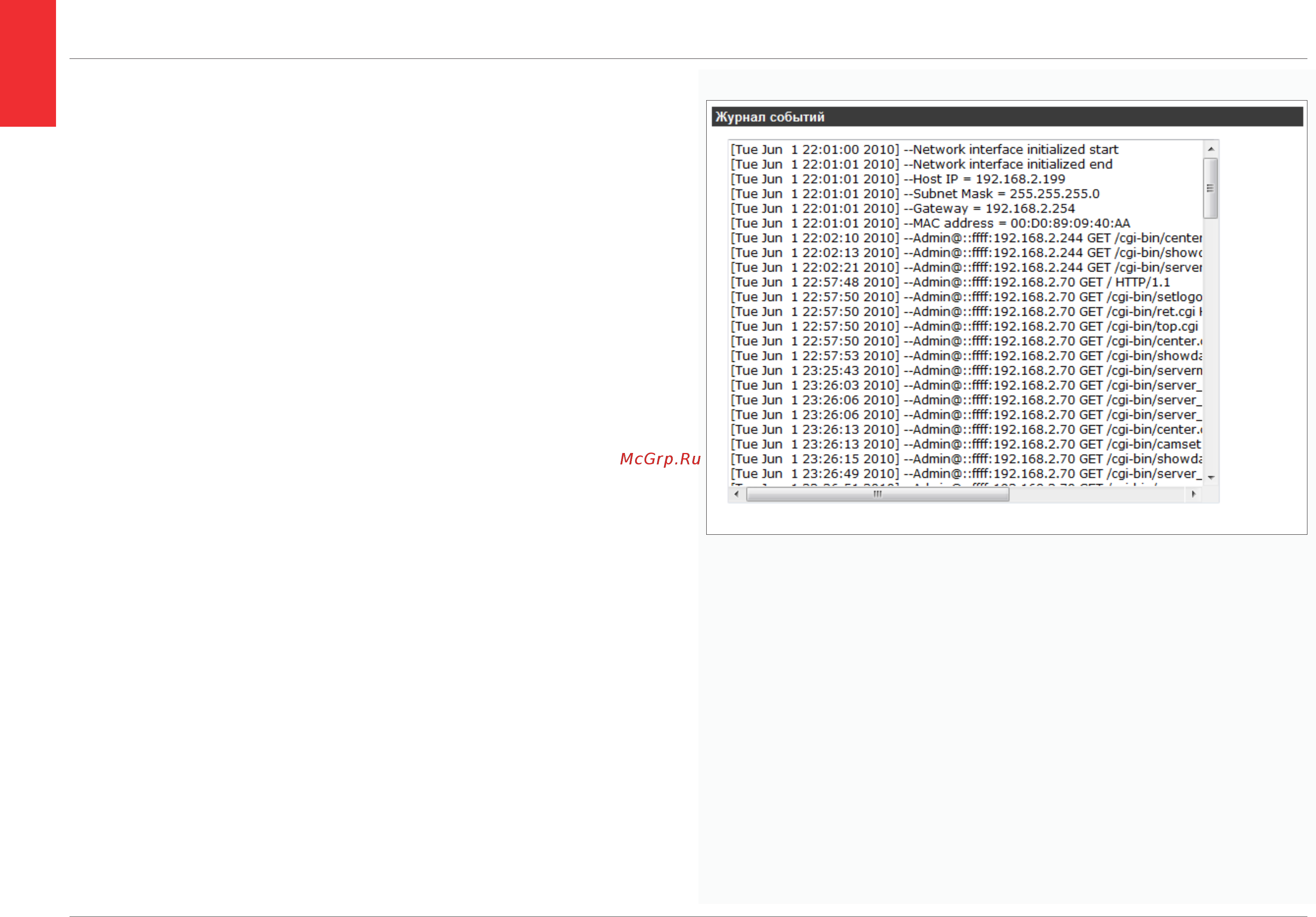Image resolution: width=1316 pixels, height=917 pixels.
Task: Click the 'Gateway = 192.168.2.254' log entry
Action: pyautogui.click(x=903, y=209)
